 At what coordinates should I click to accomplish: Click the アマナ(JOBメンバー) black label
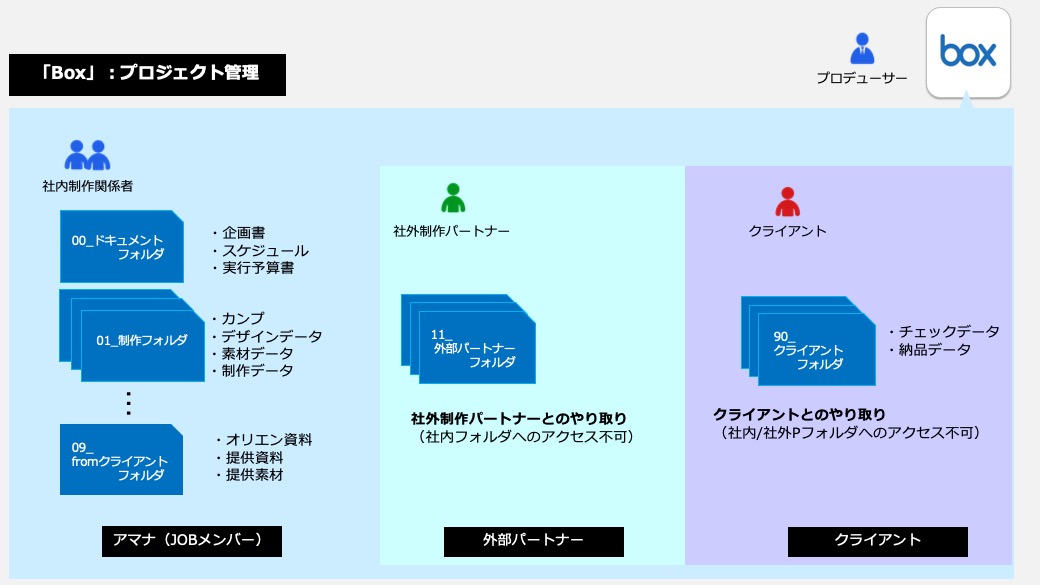tap(192, 541)
